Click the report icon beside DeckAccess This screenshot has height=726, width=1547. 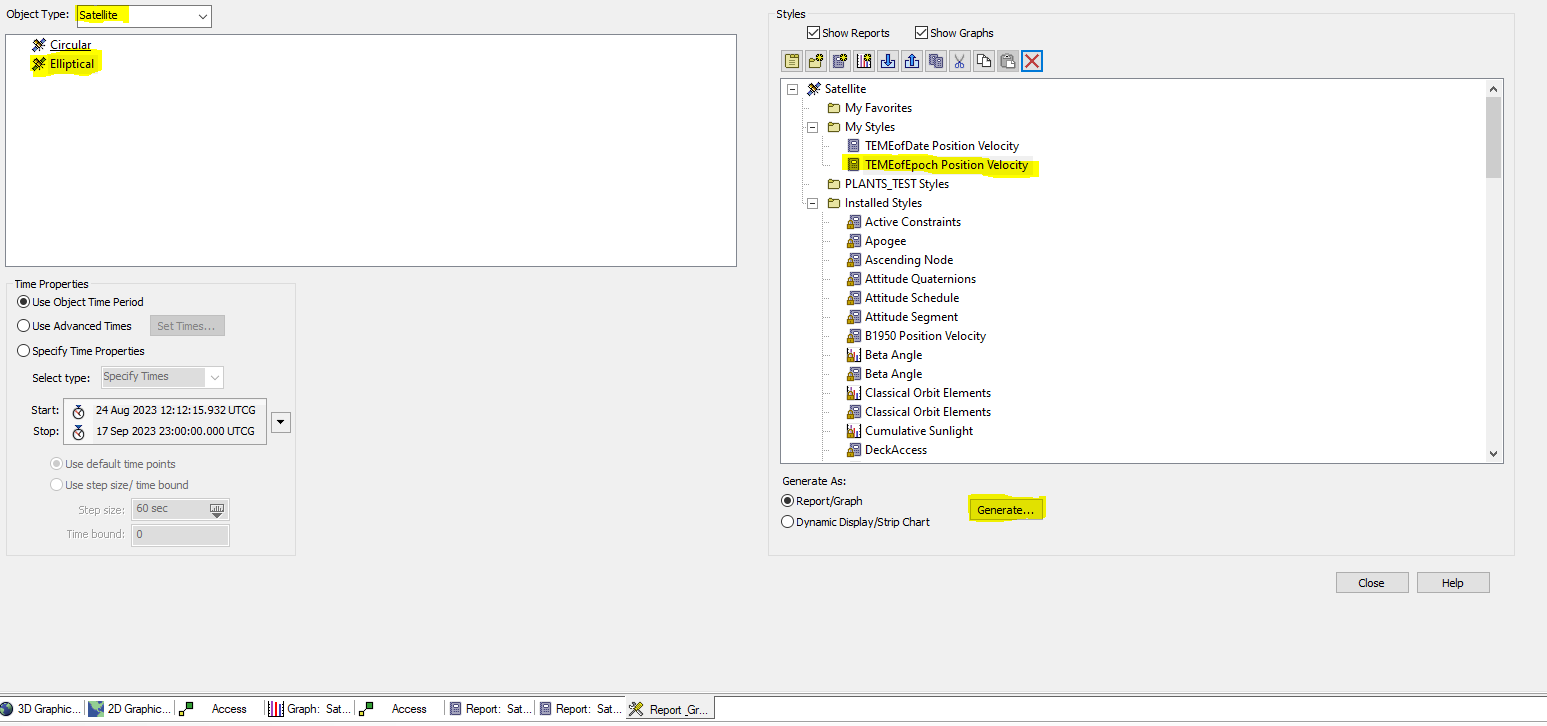854,450
